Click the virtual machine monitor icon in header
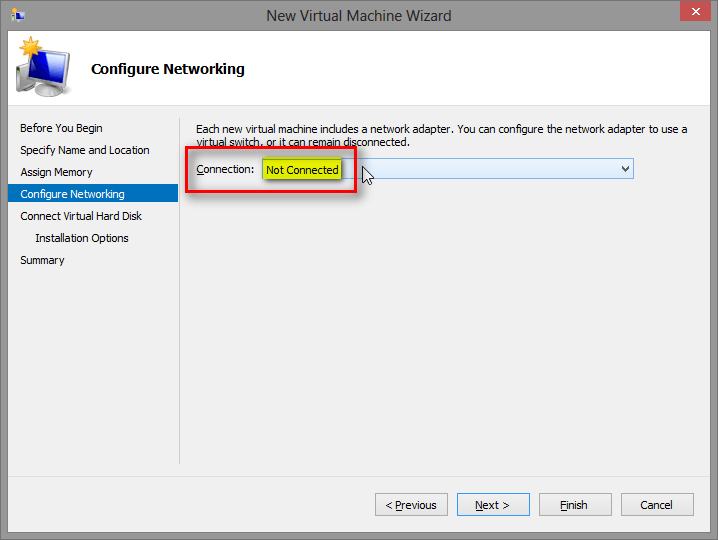718x540 pixels. (42, 68)
